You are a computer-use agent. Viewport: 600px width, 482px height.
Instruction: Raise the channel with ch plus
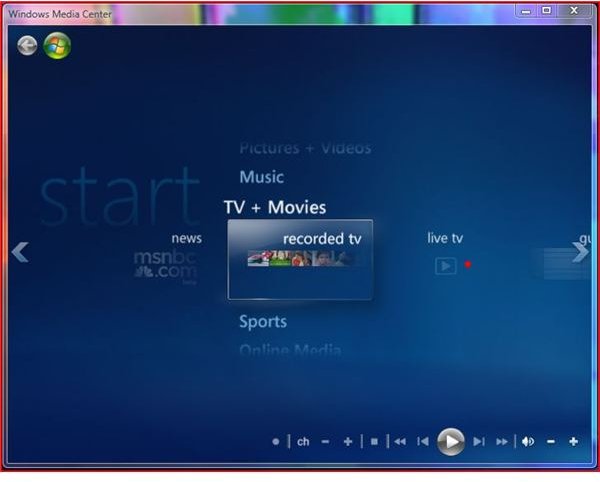(x=348, y=442)
